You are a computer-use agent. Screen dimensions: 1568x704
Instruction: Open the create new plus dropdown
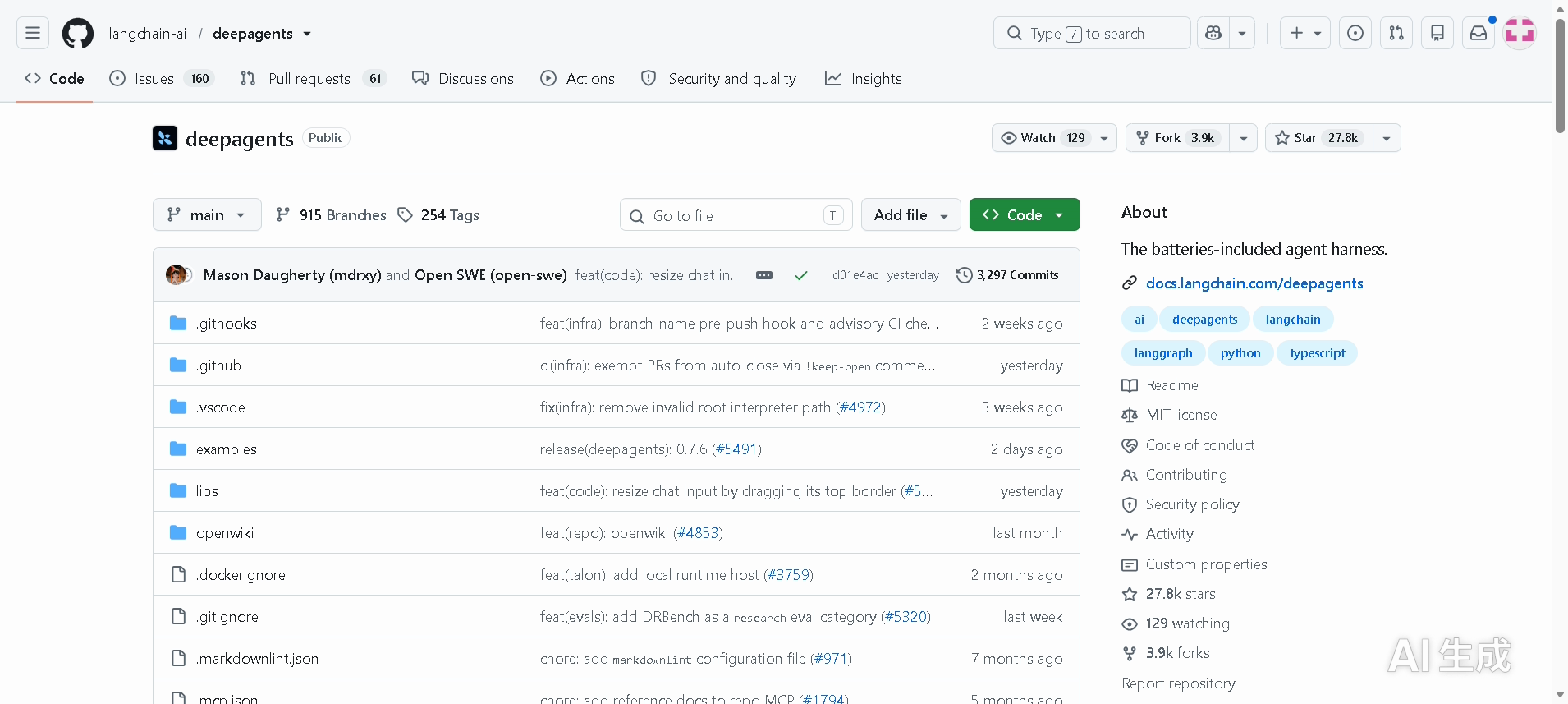tap(1305, 33)
